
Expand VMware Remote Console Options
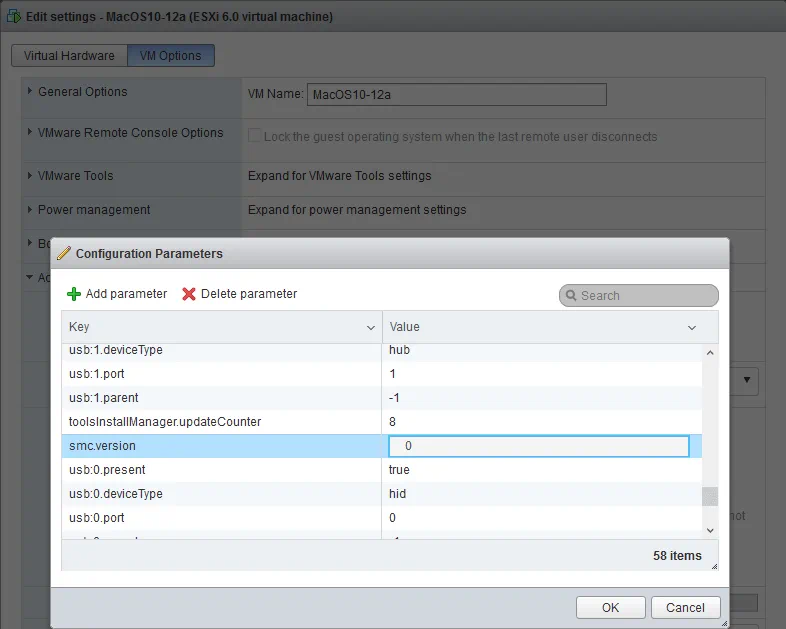click(x=30, y=132)
